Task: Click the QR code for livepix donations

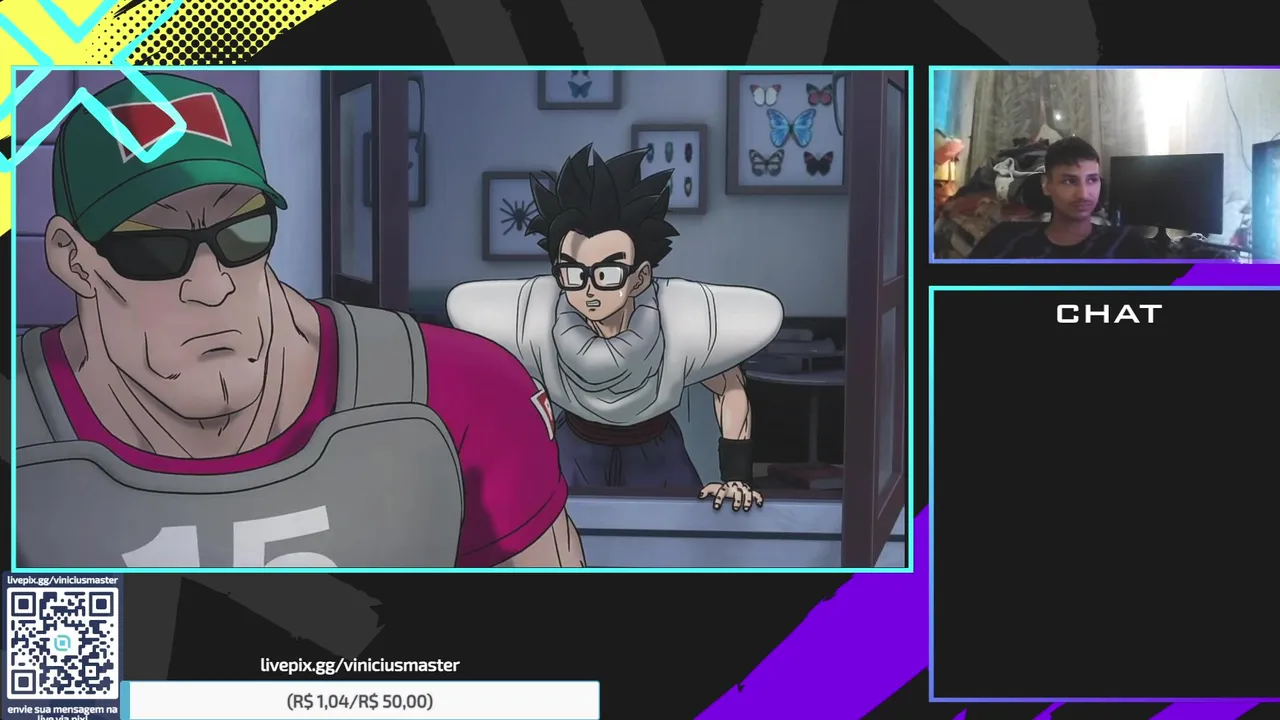Action: [x=62, y=643]
